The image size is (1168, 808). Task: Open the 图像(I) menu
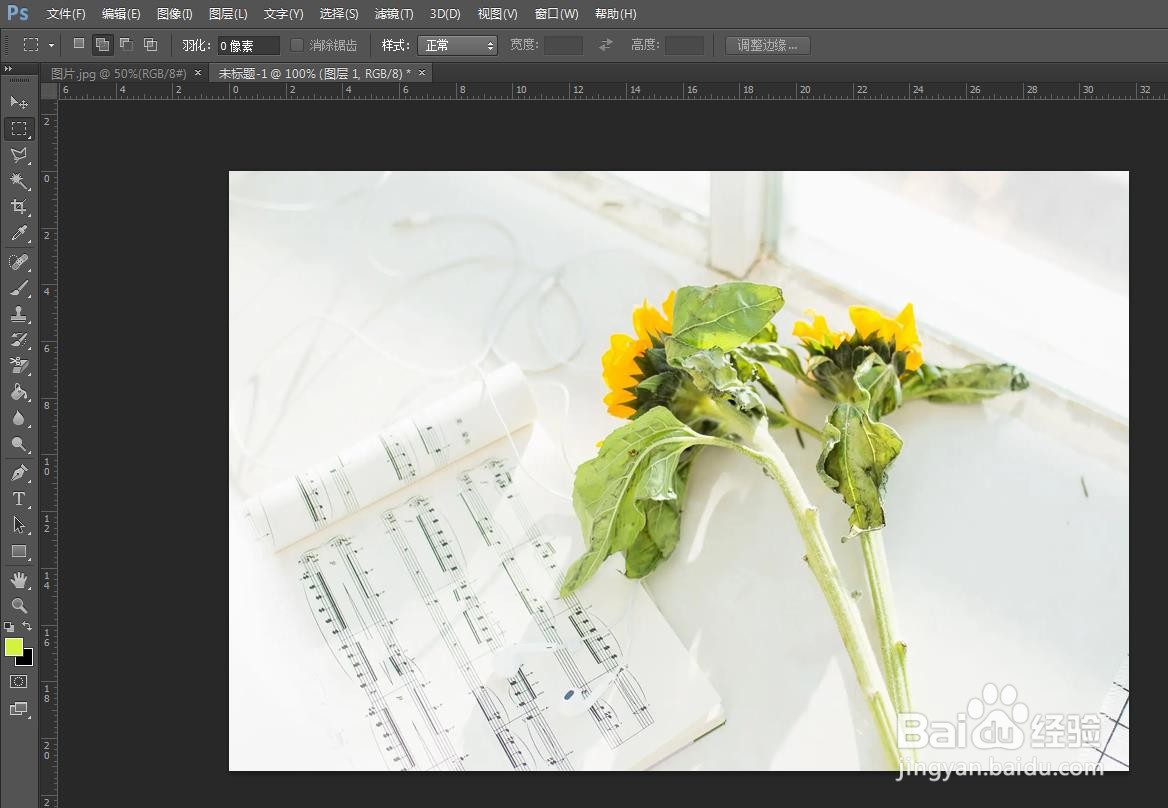coord(174,13)
